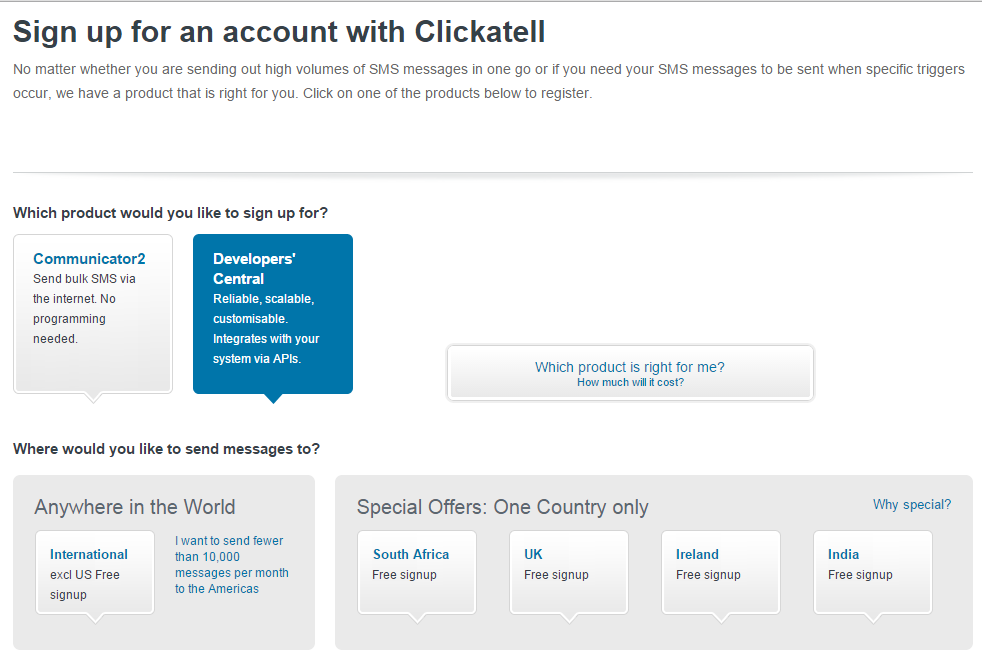This screenshot has width=982, height=657.
Task: Click the Ireland country title
Action: click(697, 555)
